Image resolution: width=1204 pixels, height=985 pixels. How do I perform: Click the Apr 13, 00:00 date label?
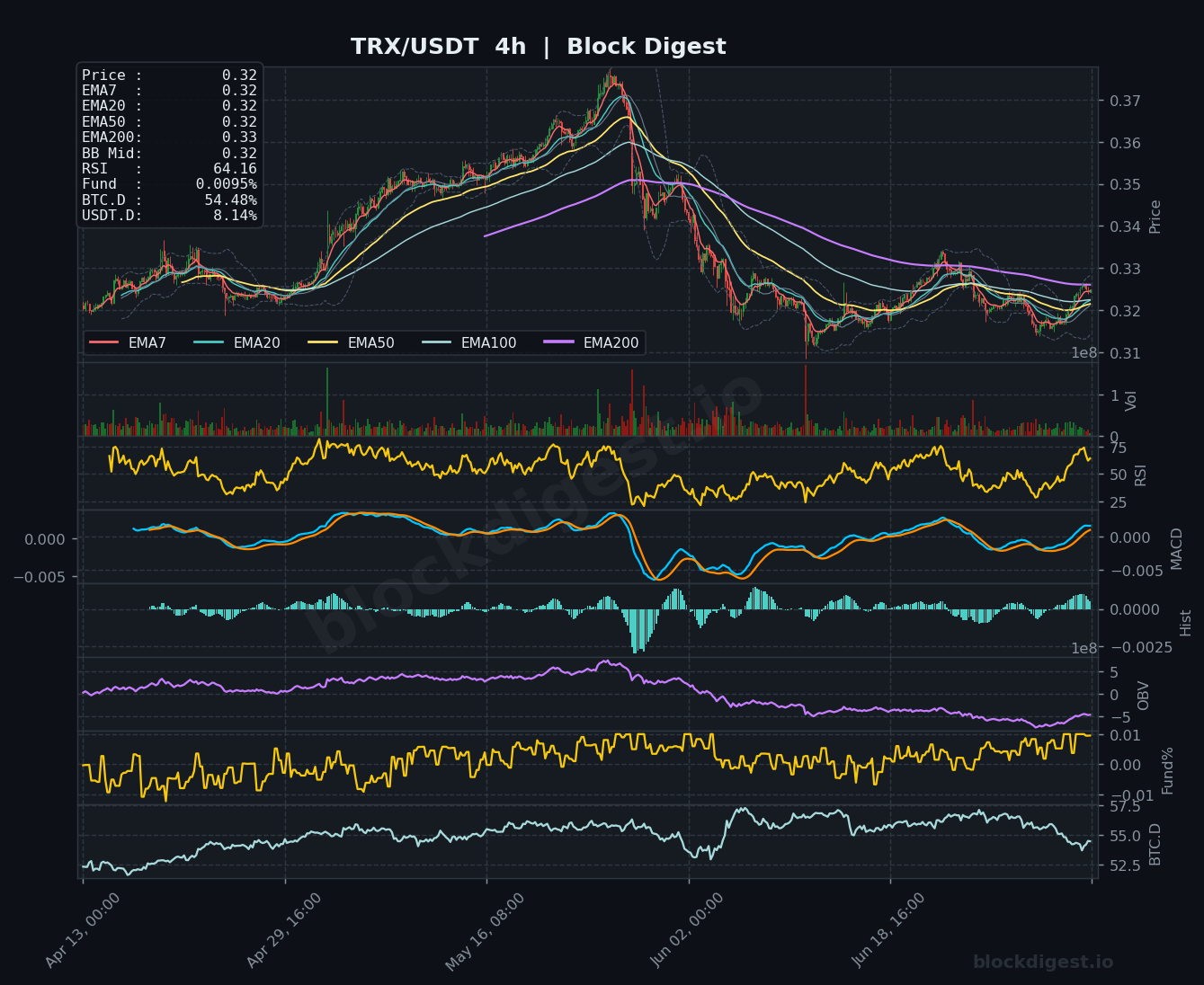click(82, 931)
